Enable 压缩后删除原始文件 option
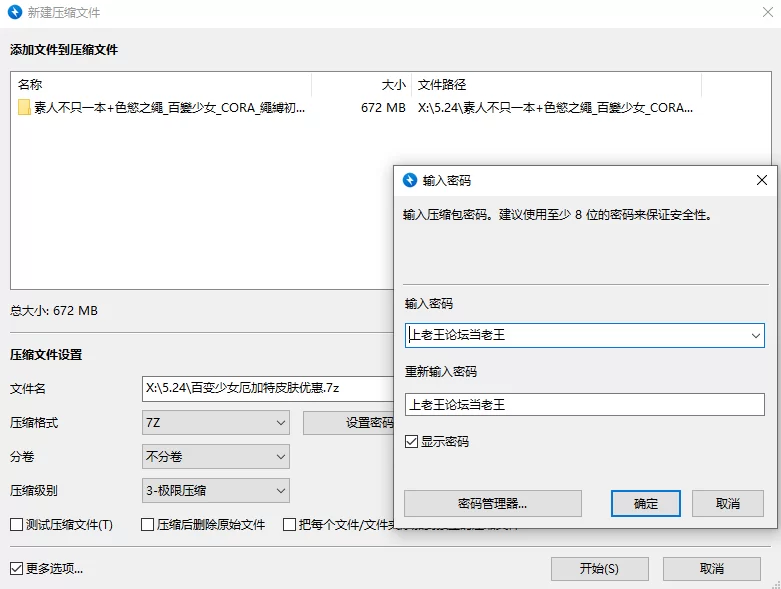781x589 pixels. pos(148,524)
